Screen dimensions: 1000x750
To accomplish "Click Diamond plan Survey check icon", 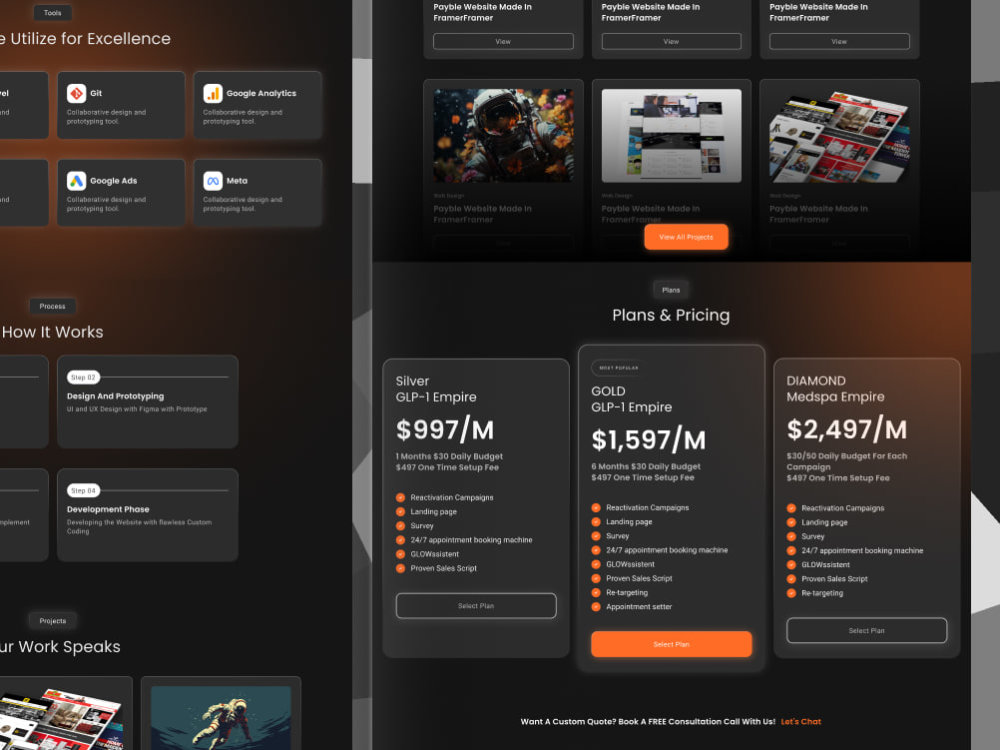I will [791, 536].
